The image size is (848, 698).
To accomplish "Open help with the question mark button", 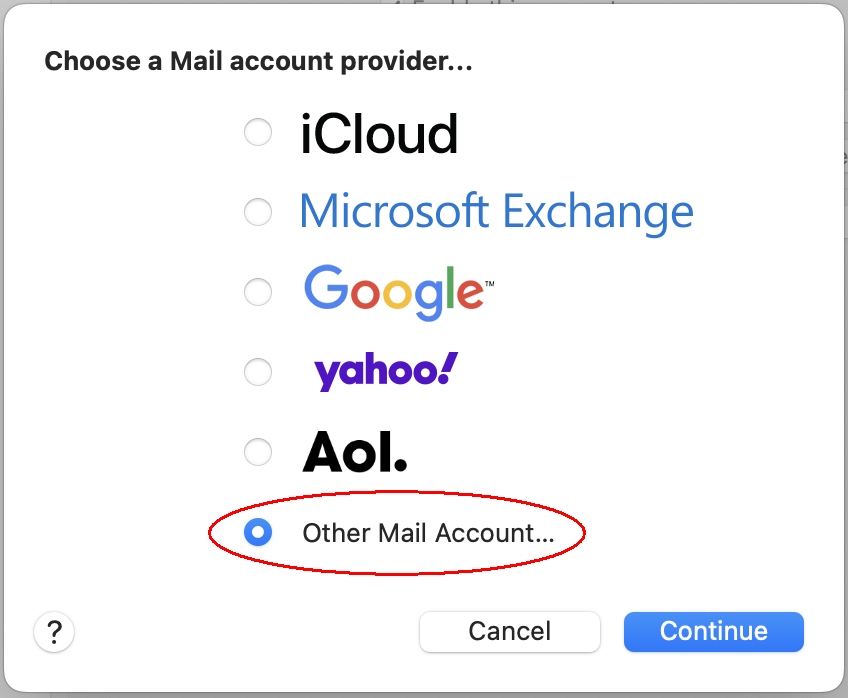I will 55,632.
